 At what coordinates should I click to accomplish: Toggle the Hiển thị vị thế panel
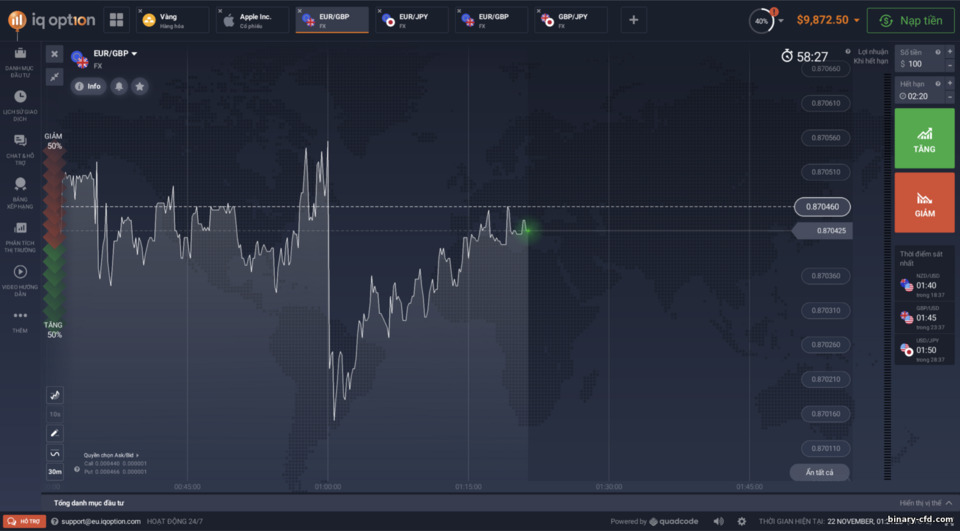[925, 503]
